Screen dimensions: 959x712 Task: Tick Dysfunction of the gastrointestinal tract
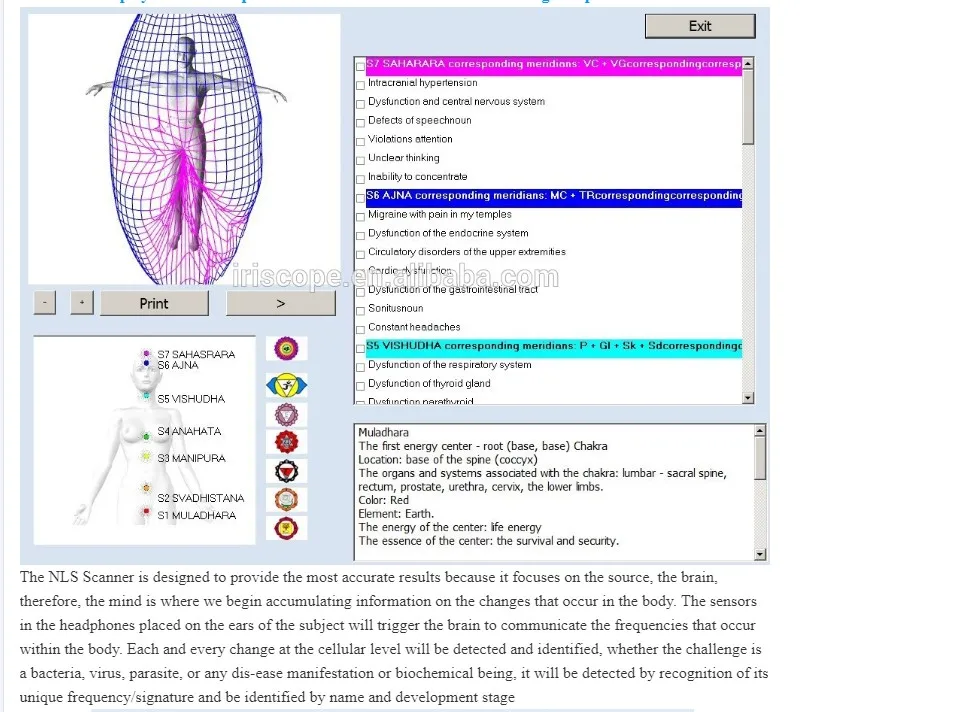[361, 292]
